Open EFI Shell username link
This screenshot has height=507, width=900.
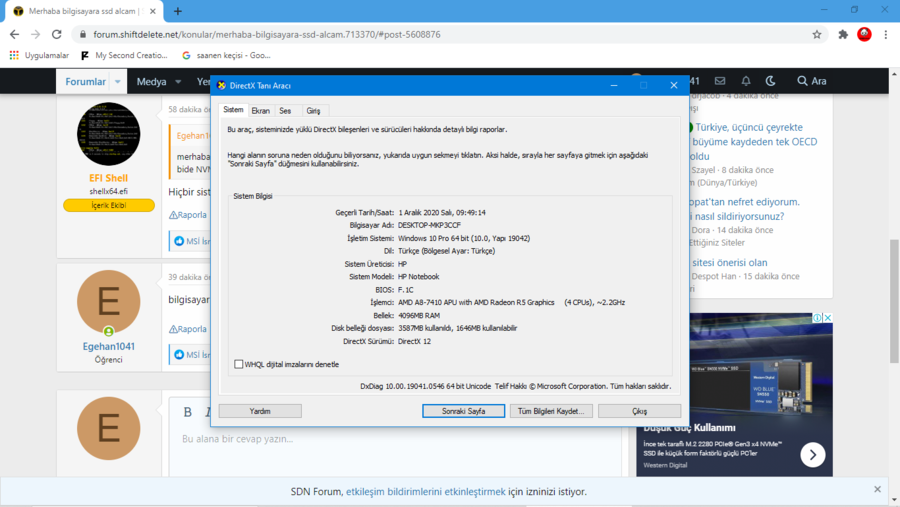point(108,178)
